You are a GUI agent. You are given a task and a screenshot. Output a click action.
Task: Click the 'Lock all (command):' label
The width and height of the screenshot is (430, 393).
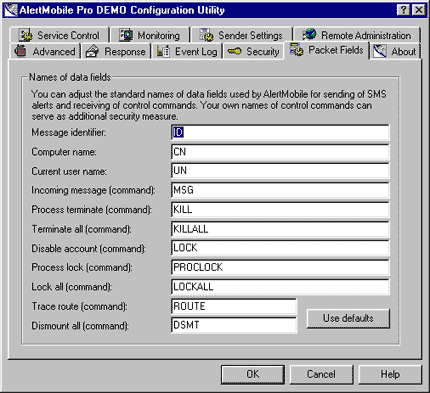click(x=72, y=287)
